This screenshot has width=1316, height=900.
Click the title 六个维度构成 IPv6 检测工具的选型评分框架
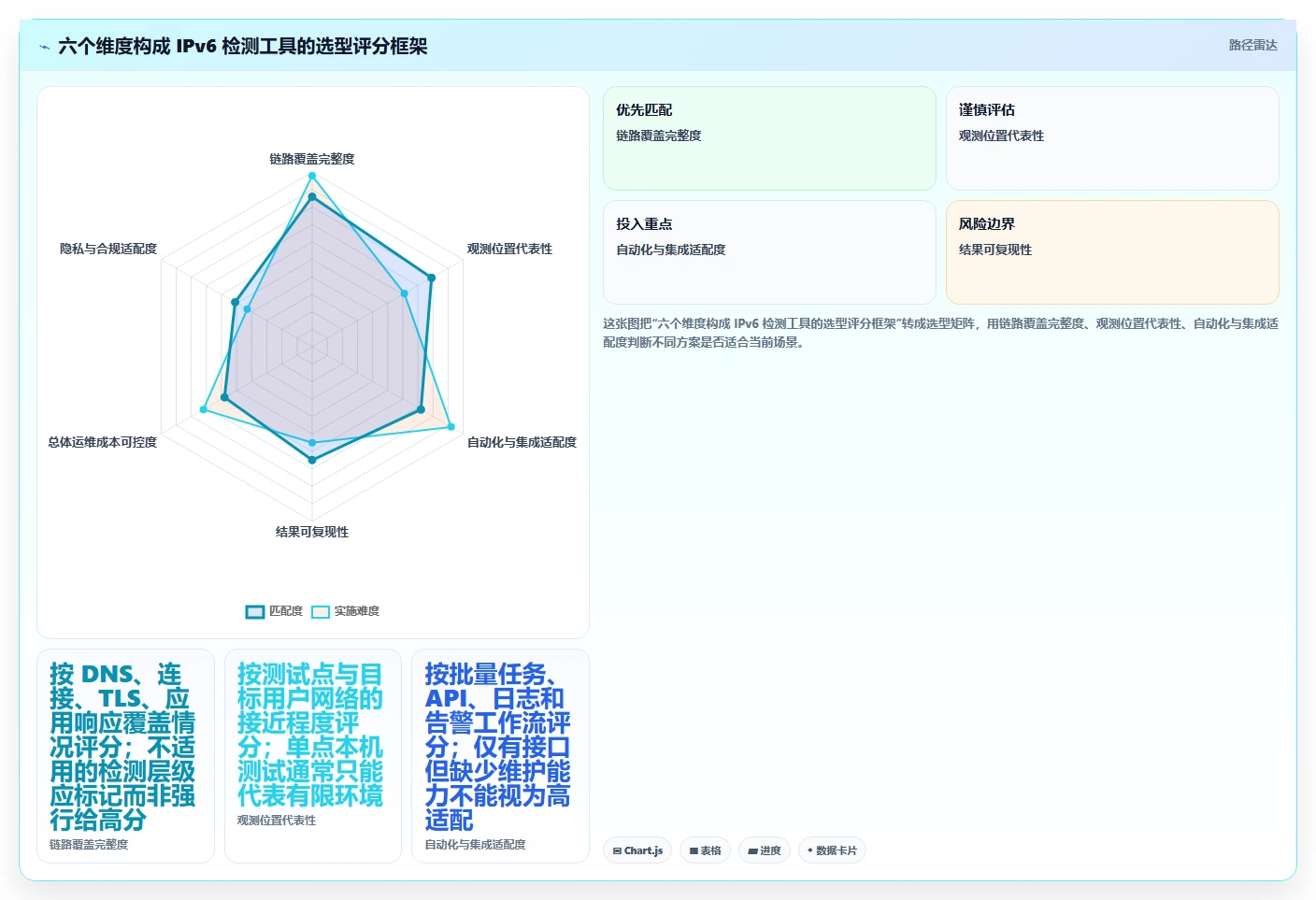click(x=243, y=46)
